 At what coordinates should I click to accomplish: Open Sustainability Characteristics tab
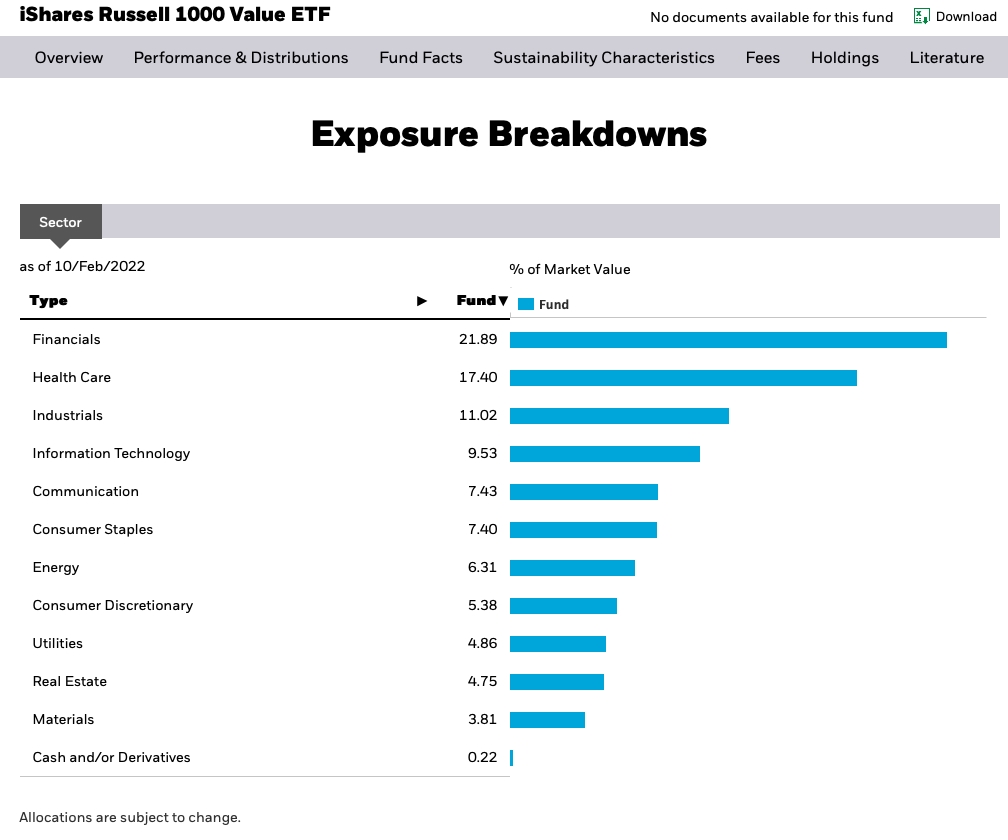click(x=604, y=58)
